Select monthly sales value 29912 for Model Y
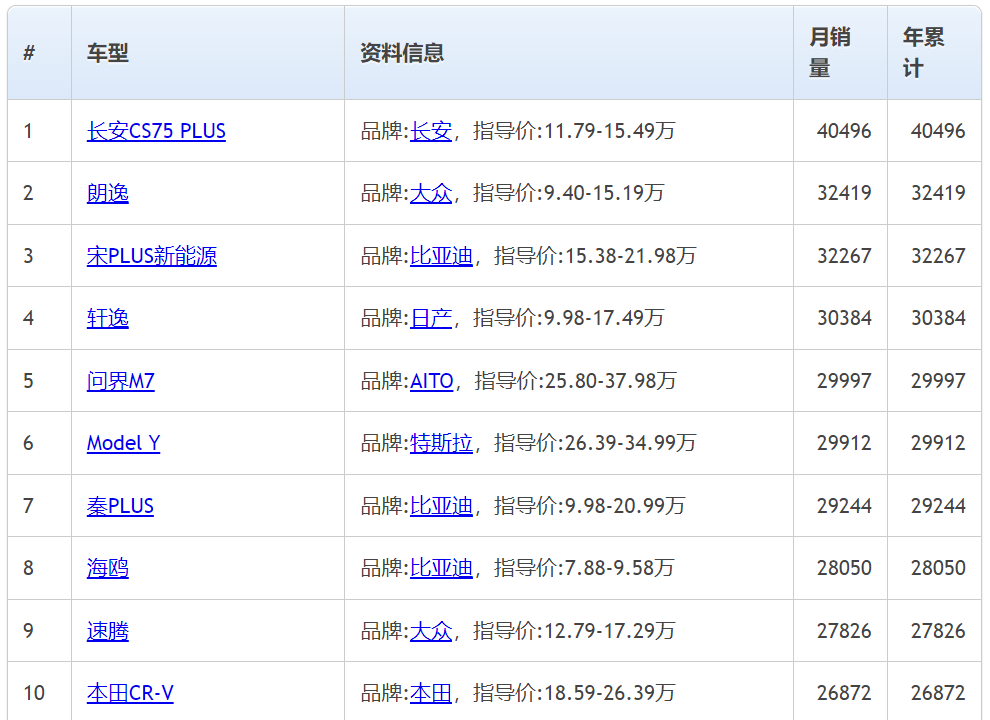Image resolution: width=990 pixels, height=720 pixels. 844,443
